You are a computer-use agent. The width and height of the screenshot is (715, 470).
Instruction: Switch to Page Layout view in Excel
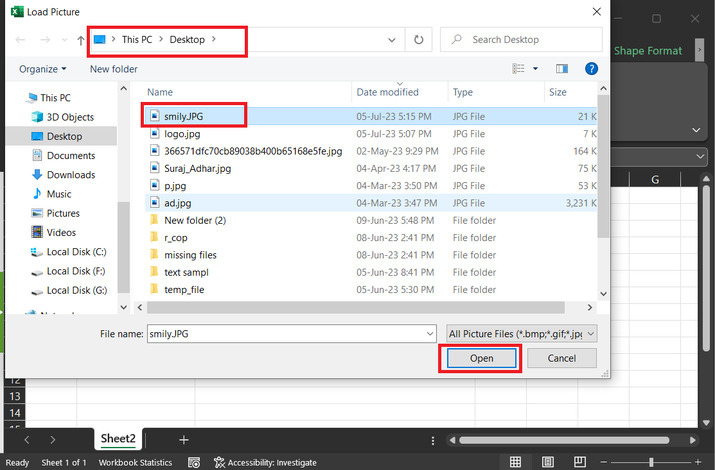[x=548, y=462]
